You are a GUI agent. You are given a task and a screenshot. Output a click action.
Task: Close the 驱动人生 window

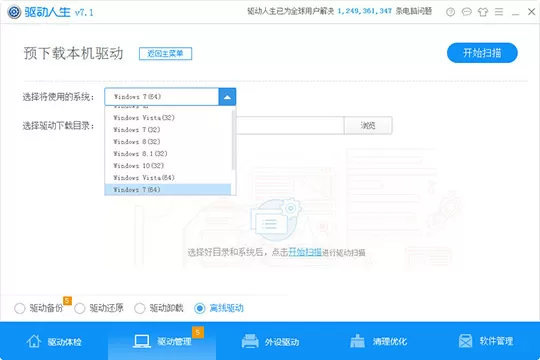531,12
